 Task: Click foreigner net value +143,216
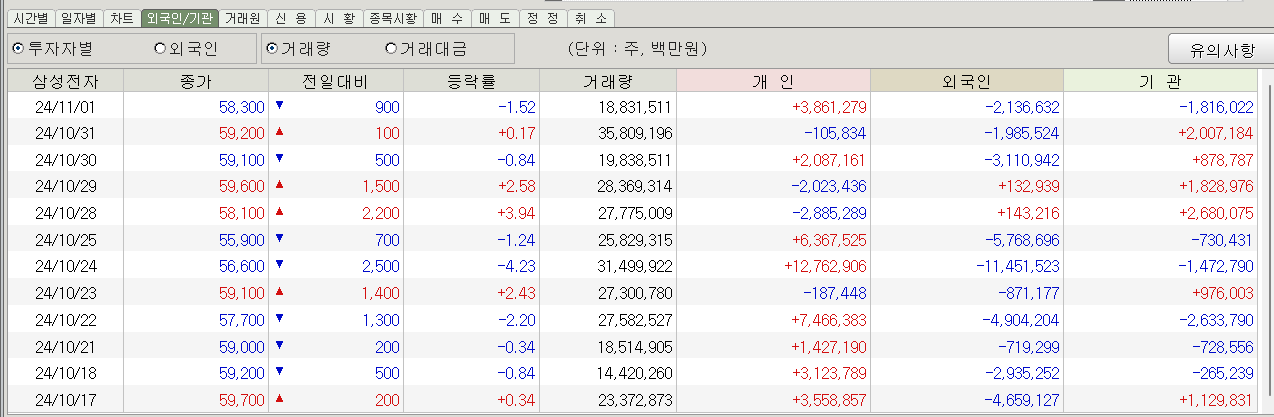(x=1027, y=213)
